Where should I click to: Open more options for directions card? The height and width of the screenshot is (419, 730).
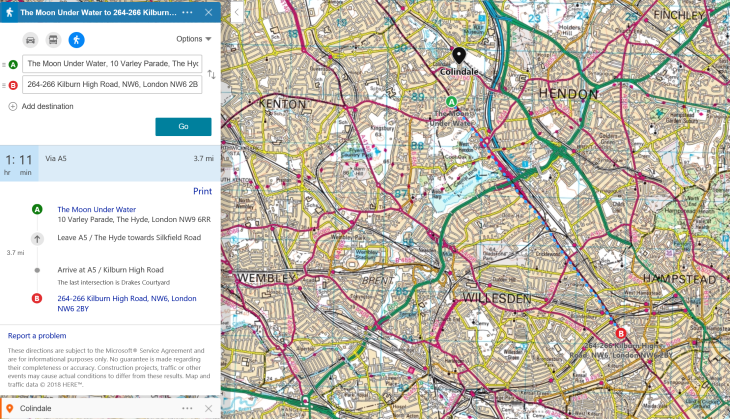click(x=188, y=12)
